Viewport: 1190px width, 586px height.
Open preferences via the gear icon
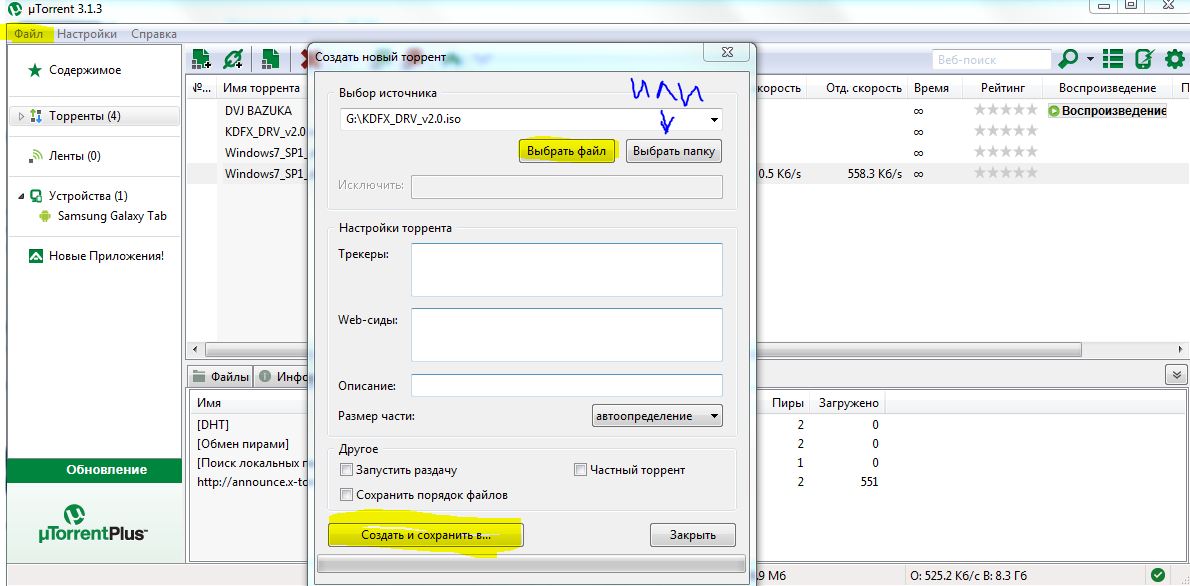point(1174,58)
